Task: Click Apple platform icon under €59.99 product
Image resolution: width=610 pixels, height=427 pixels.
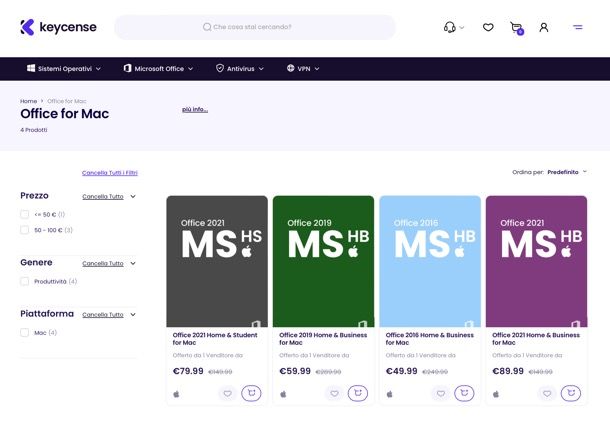Action: 283,394
